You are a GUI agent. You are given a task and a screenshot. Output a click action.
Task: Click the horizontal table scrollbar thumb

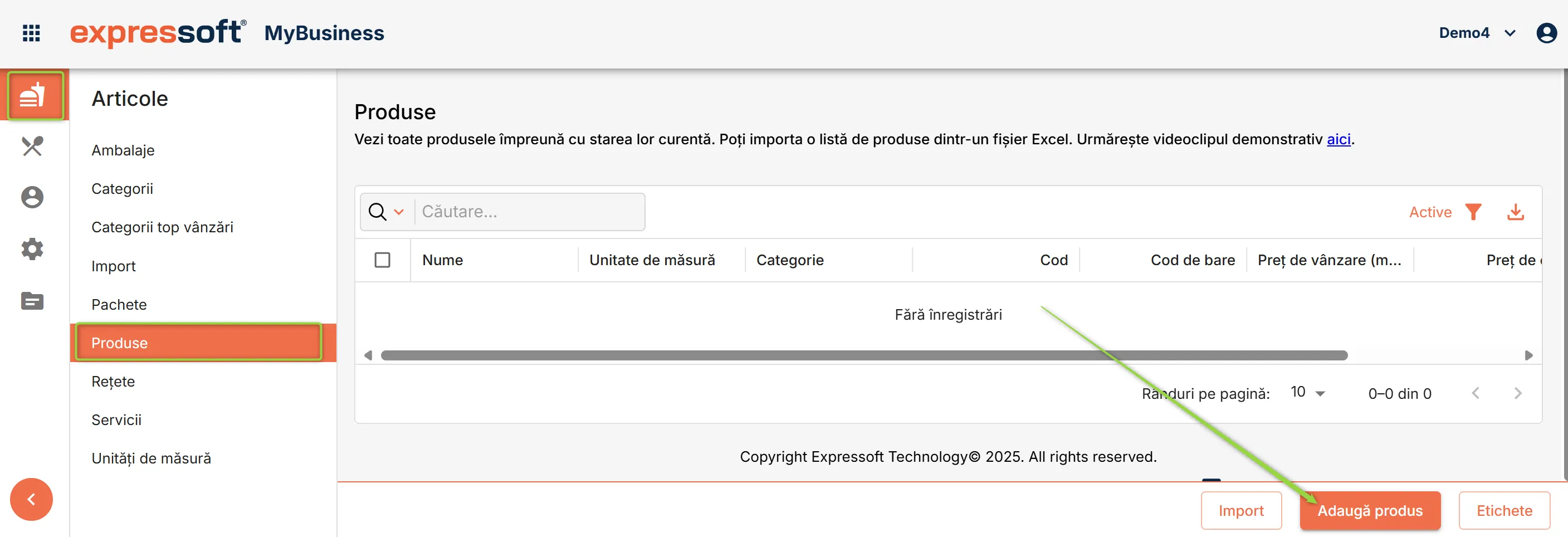(864, 355)
